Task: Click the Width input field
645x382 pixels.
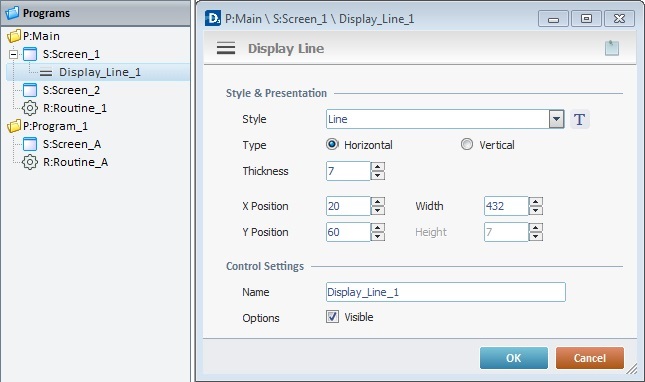Action: point(506,206)
